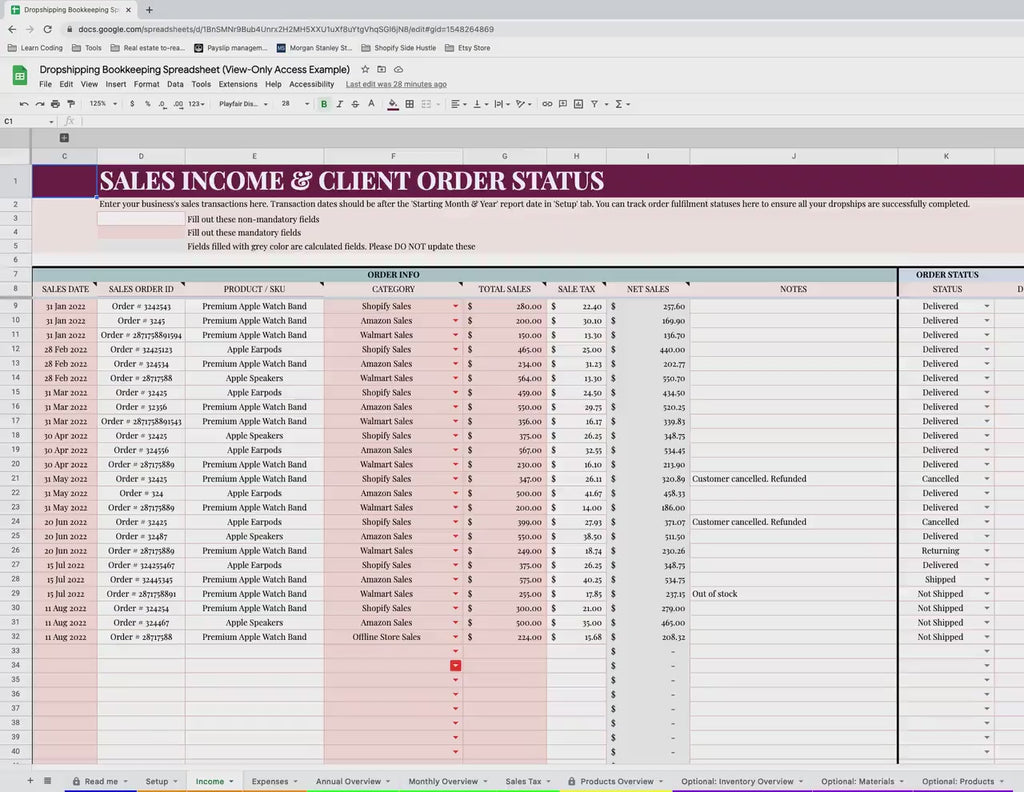
Task: Open the Borders tool
Action: click(x=409, y=104)
